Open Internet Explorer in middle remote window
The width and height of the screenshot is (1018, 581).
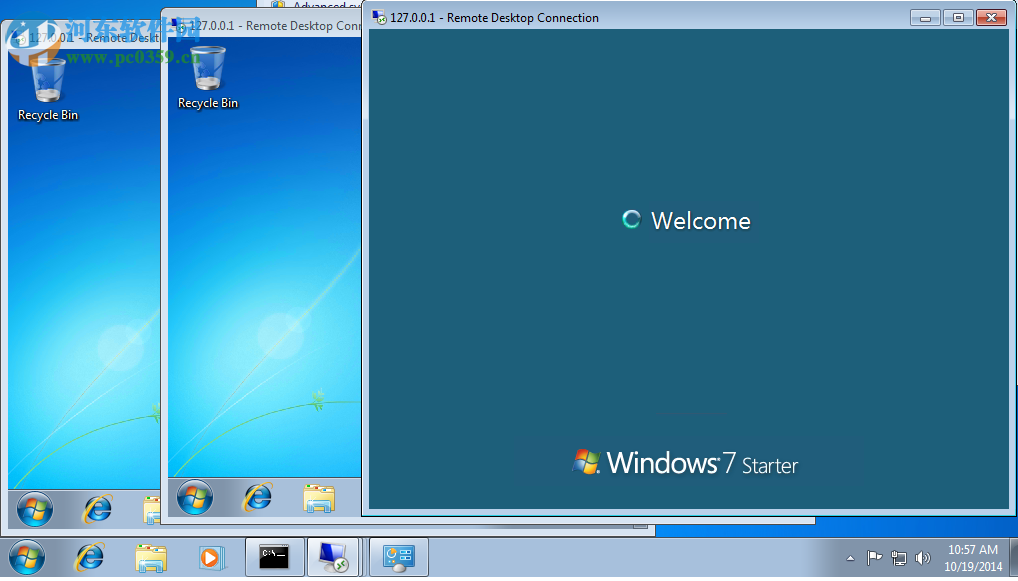point(258,497)
